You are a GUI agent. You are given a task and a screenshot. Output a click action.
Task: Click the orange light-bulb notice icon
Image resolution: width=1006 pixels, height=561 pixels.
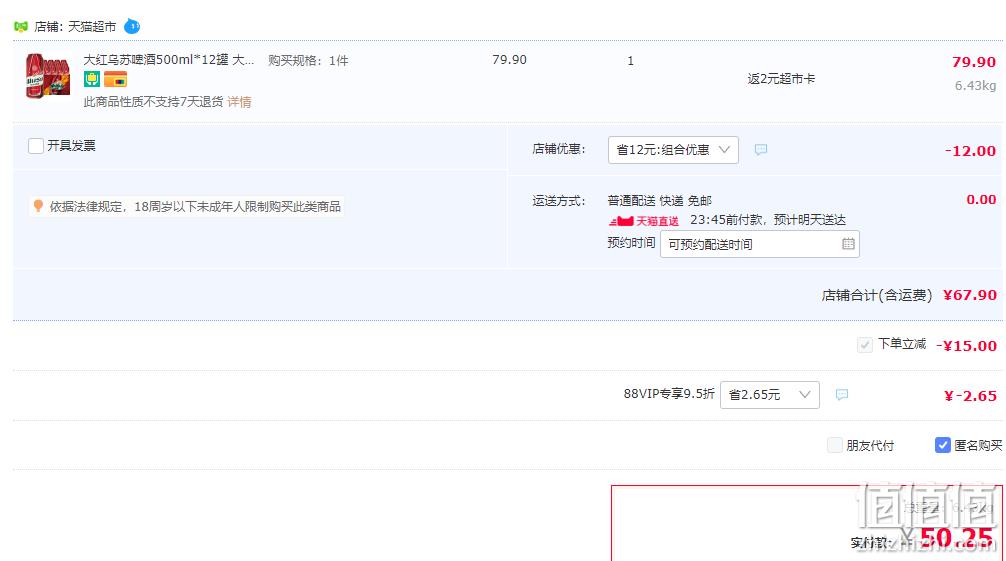pyautogui.click(x=38, y=206)
